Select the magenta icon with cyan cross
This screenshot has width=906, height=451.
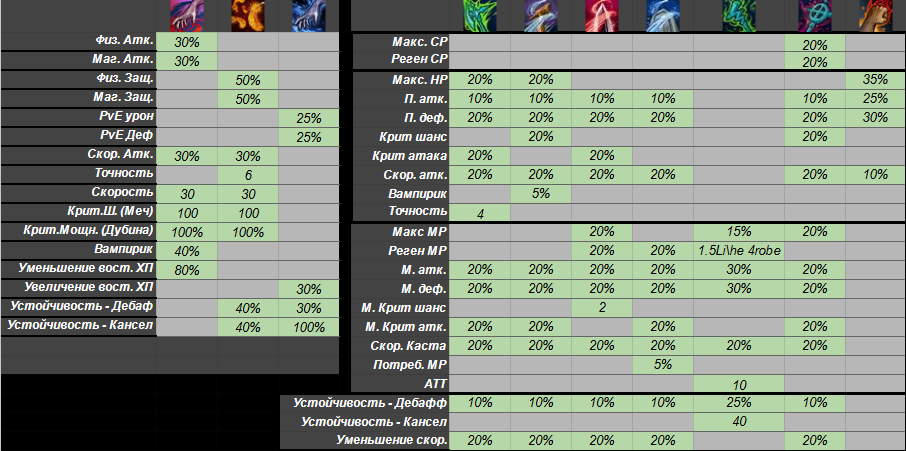coord(814,15)
